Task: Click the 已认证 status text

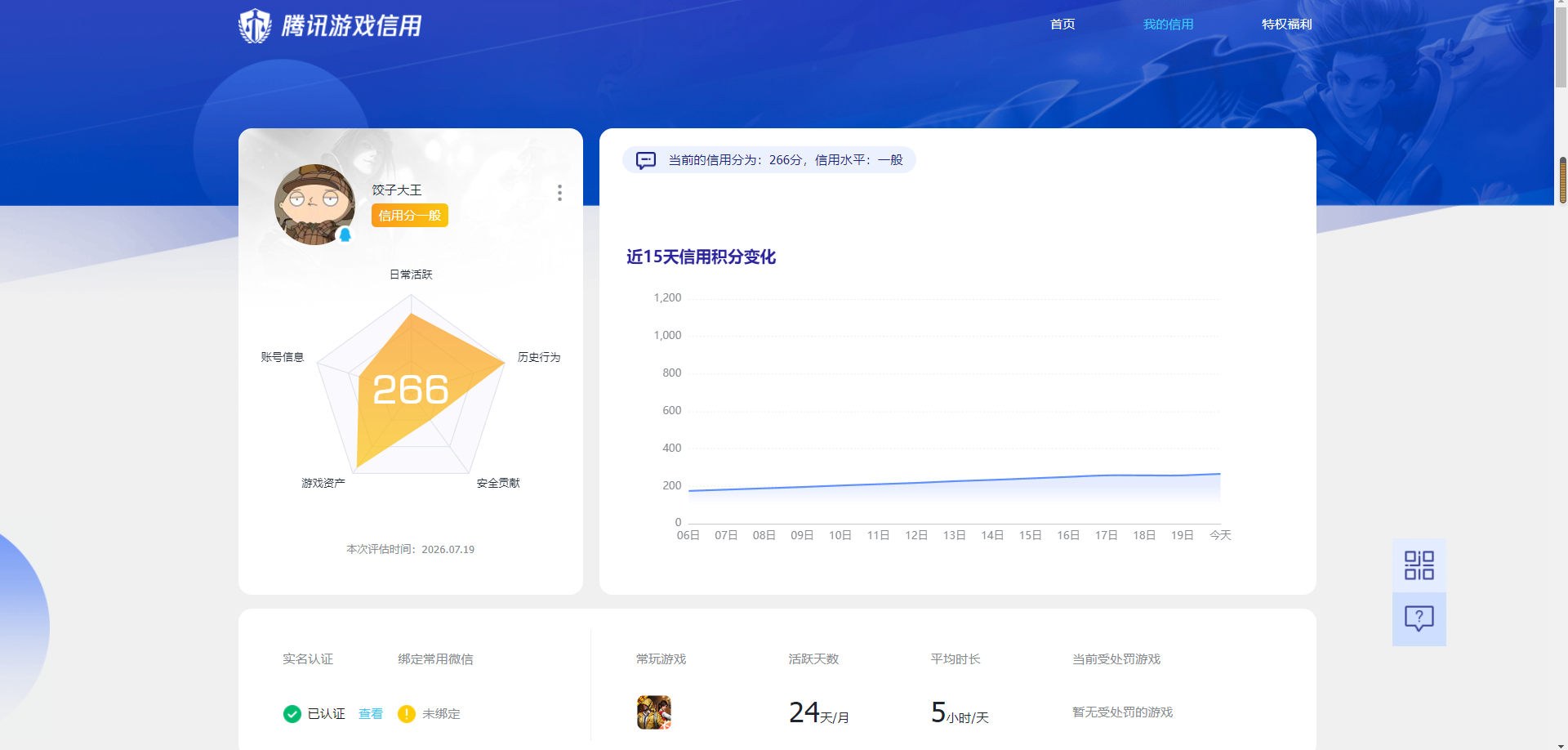Action: pyautogui.click(x=326, y=714)
